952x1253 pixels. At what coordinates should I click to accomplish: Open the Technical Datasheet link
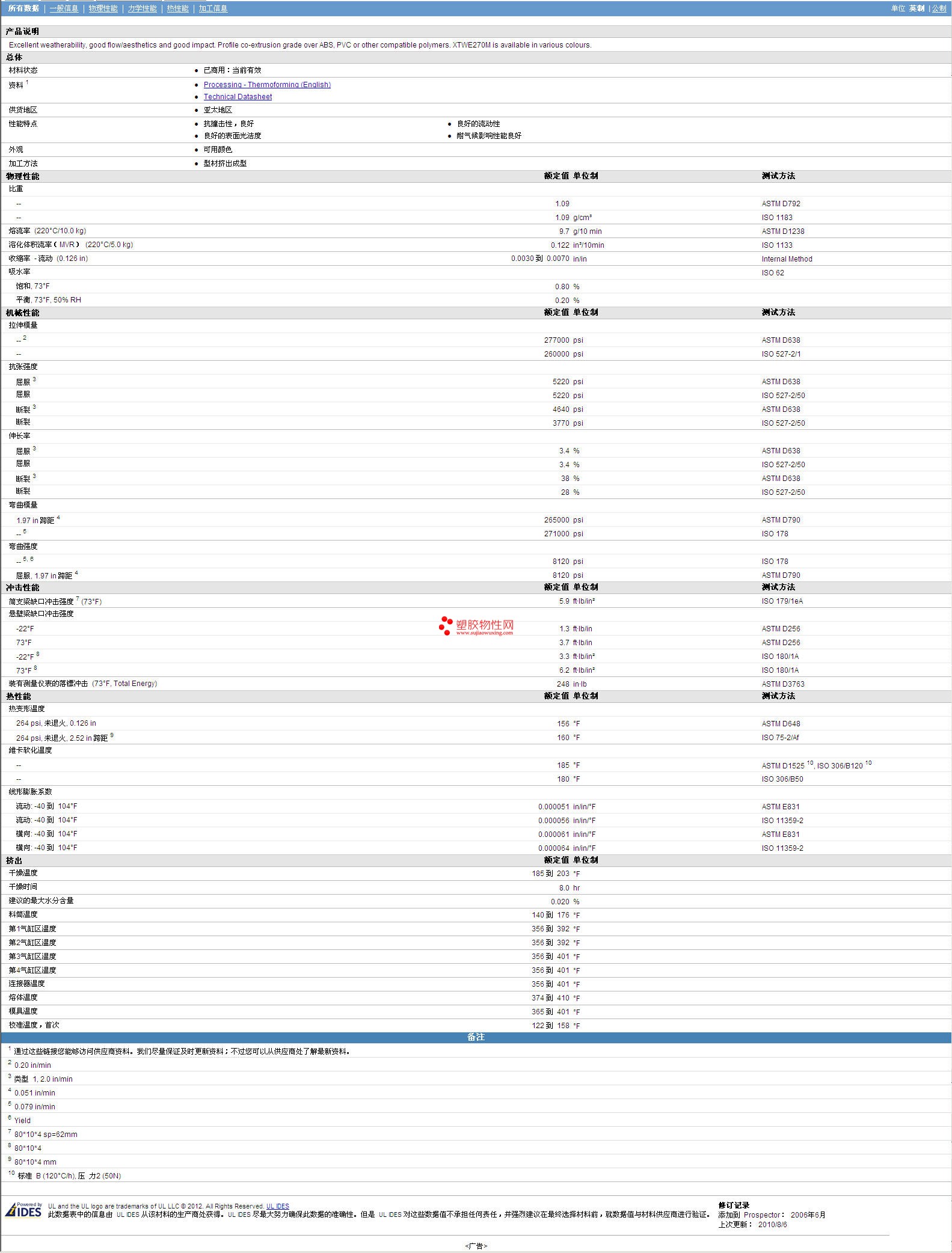238,97
